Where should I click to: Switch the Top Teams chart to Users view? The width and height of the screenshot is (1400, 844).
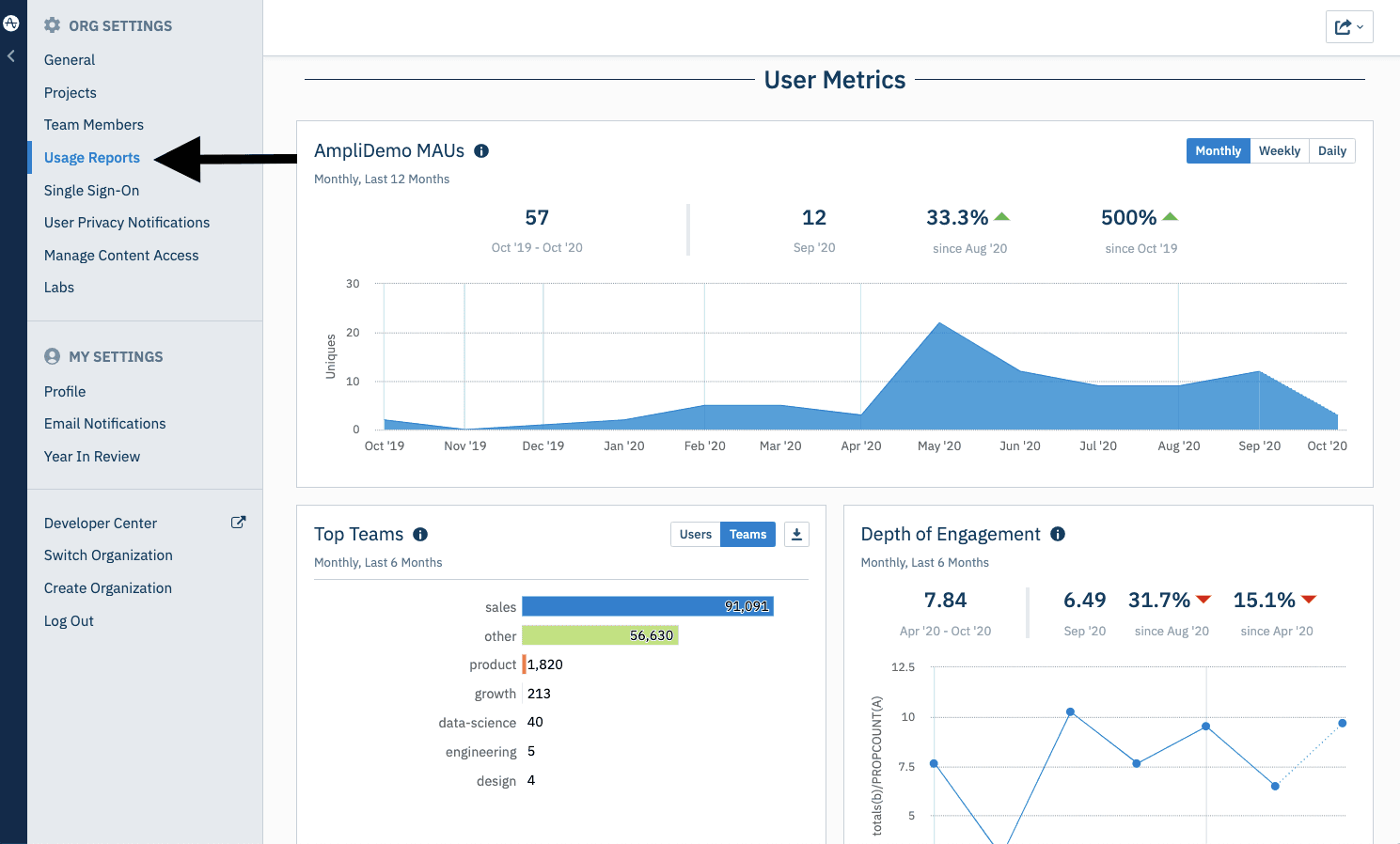[x=695, y=534]
